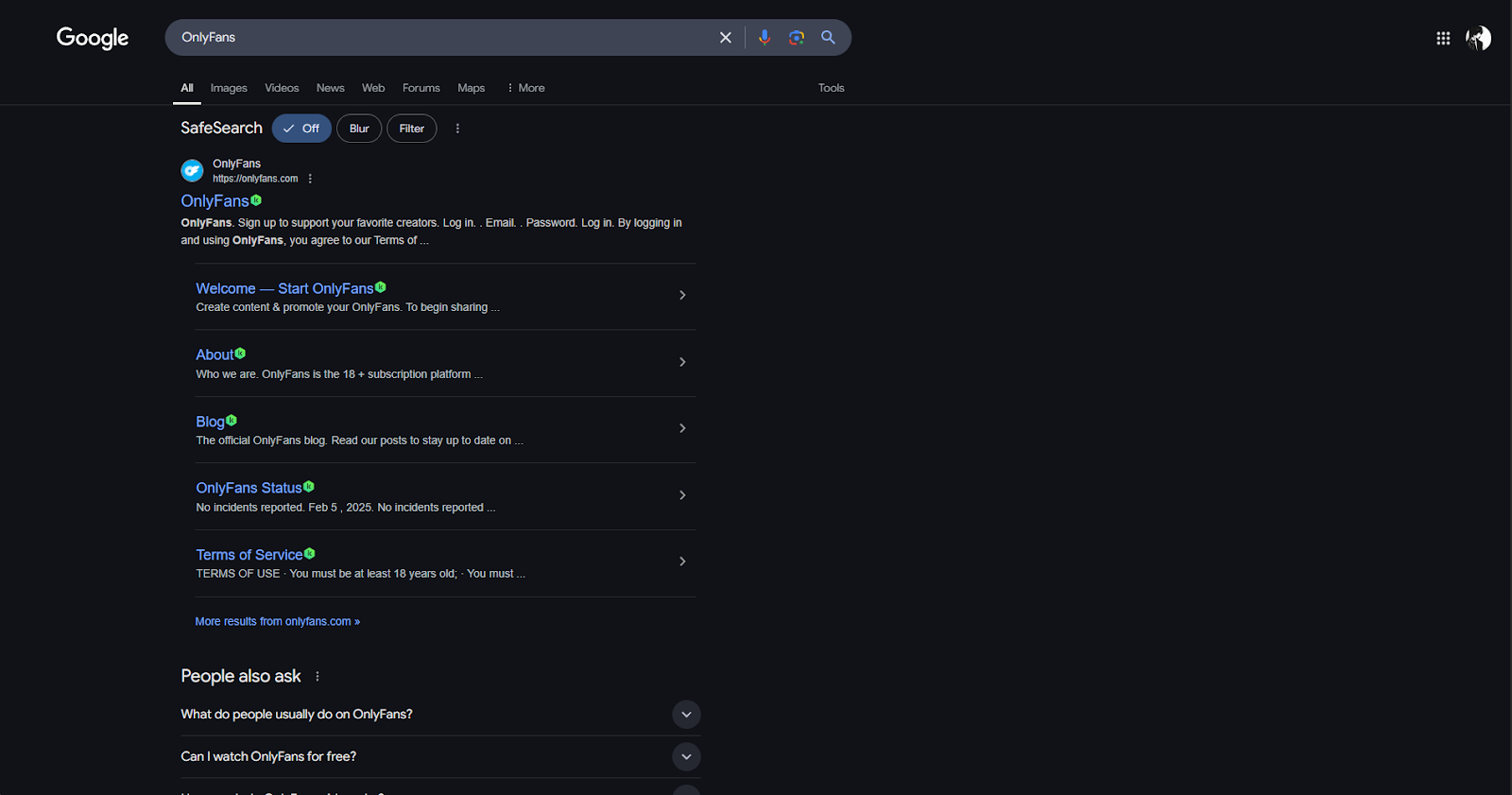Switch to the Videos tab
1512x795 pixels.
pos(282,88)
